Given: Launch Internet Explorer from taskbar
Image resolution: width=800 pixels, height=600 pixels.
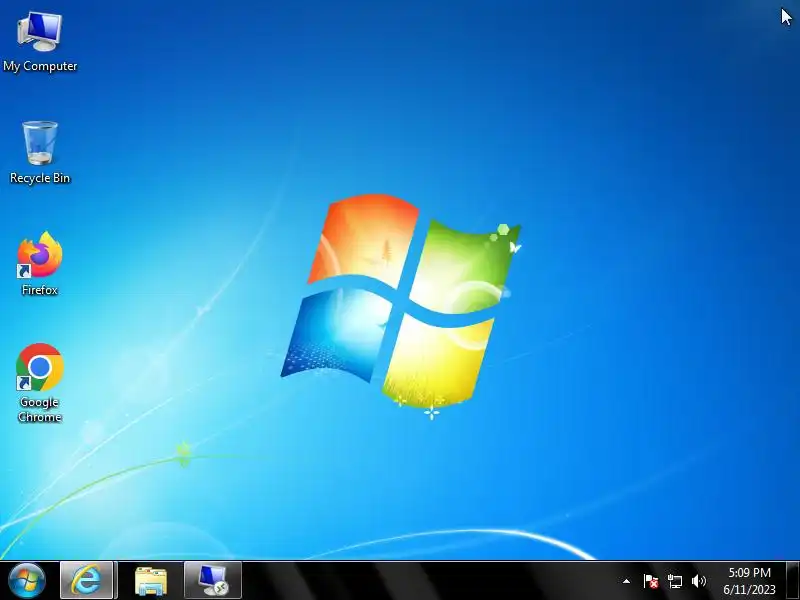Looking at the screenshot, I should [x=86, y=581].
